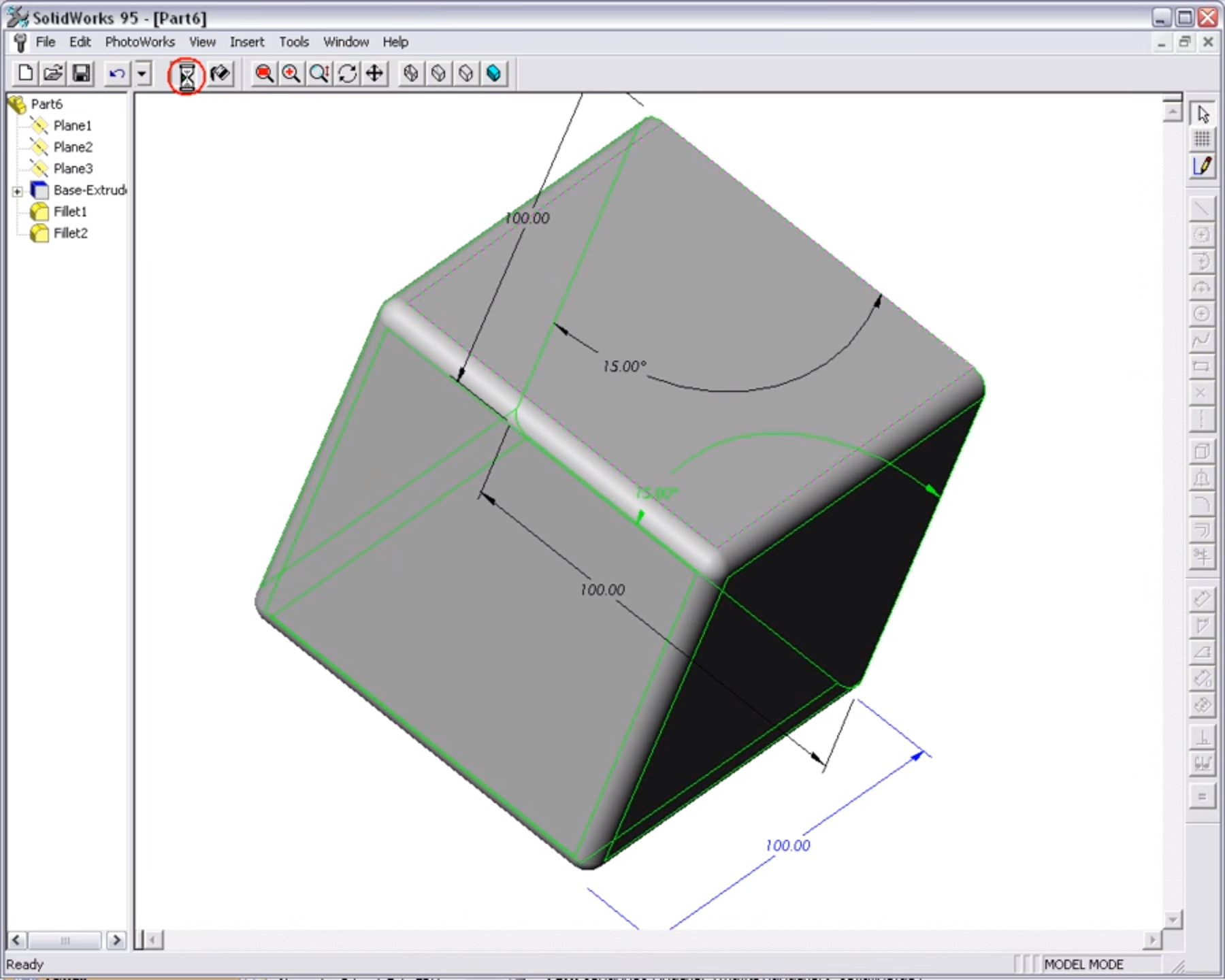Select Fillet2 in the feature tree

pos(70,233)
